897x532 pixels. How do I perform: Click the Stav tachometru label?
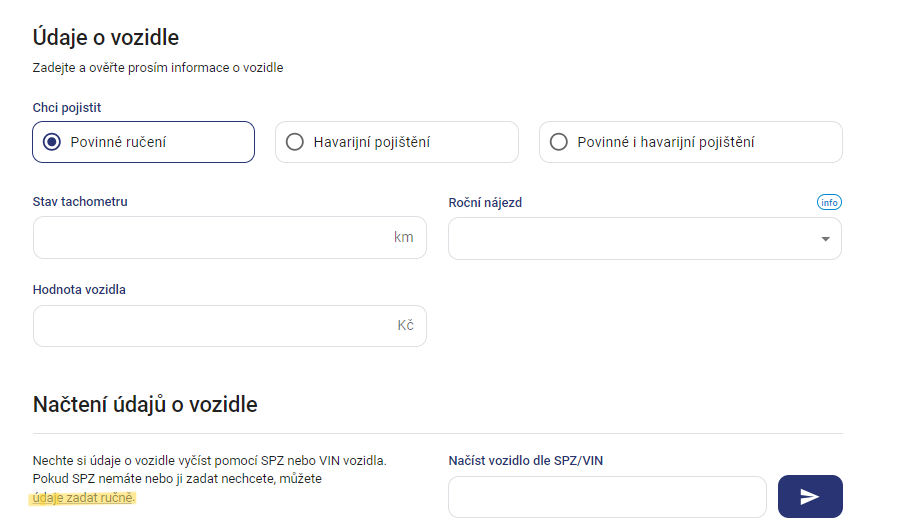pyautogui.click(x=80, y=201)
